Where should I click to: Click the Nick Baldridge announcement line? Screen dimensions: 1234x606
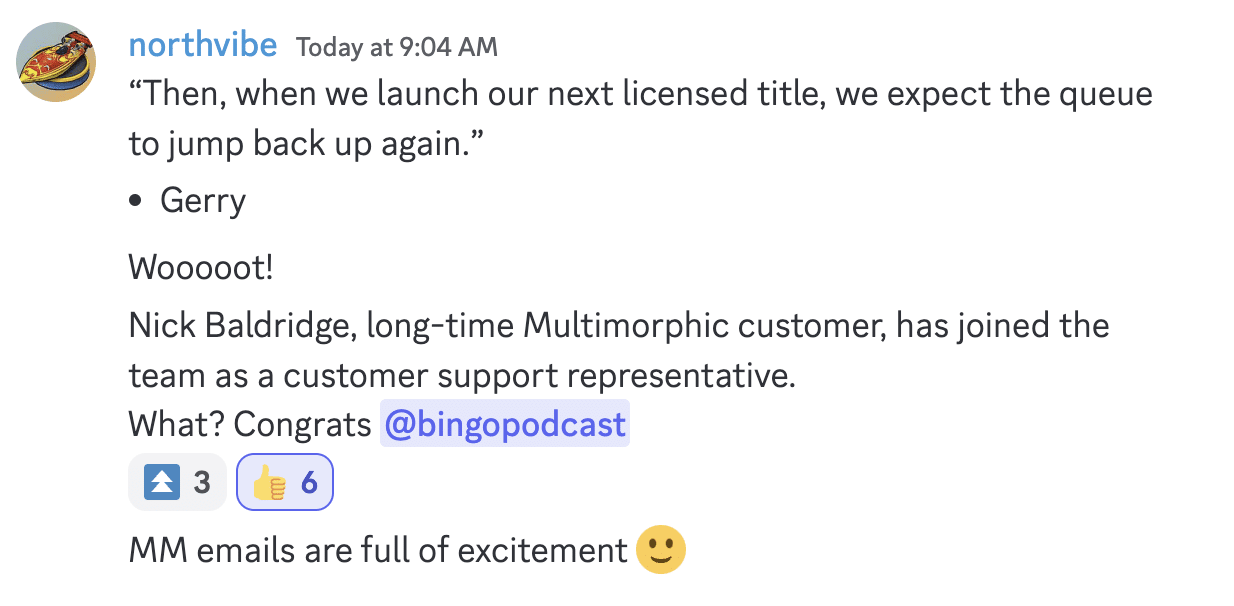619,326
